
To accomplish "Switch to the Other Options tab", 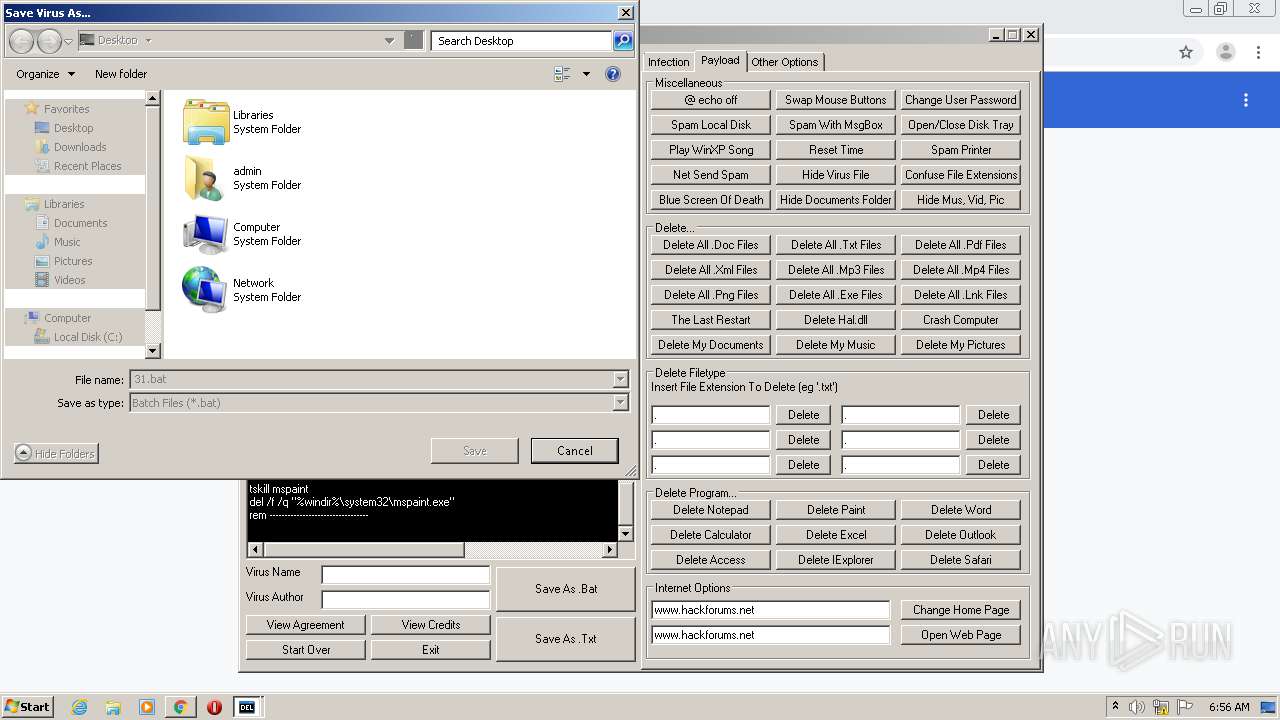I will 785,62.
